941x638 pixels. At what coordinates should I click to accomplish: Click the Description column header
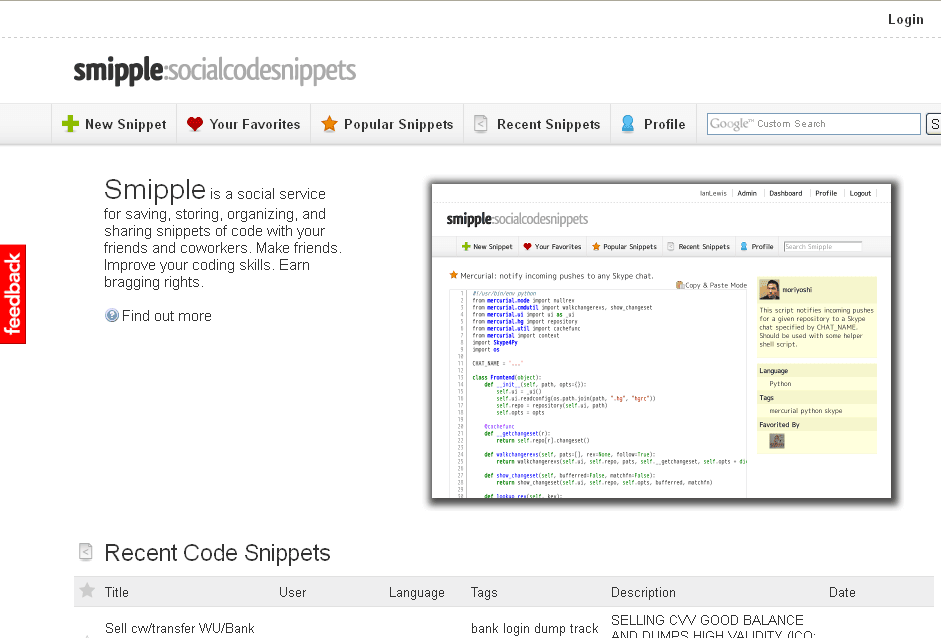tap(643, 592)
